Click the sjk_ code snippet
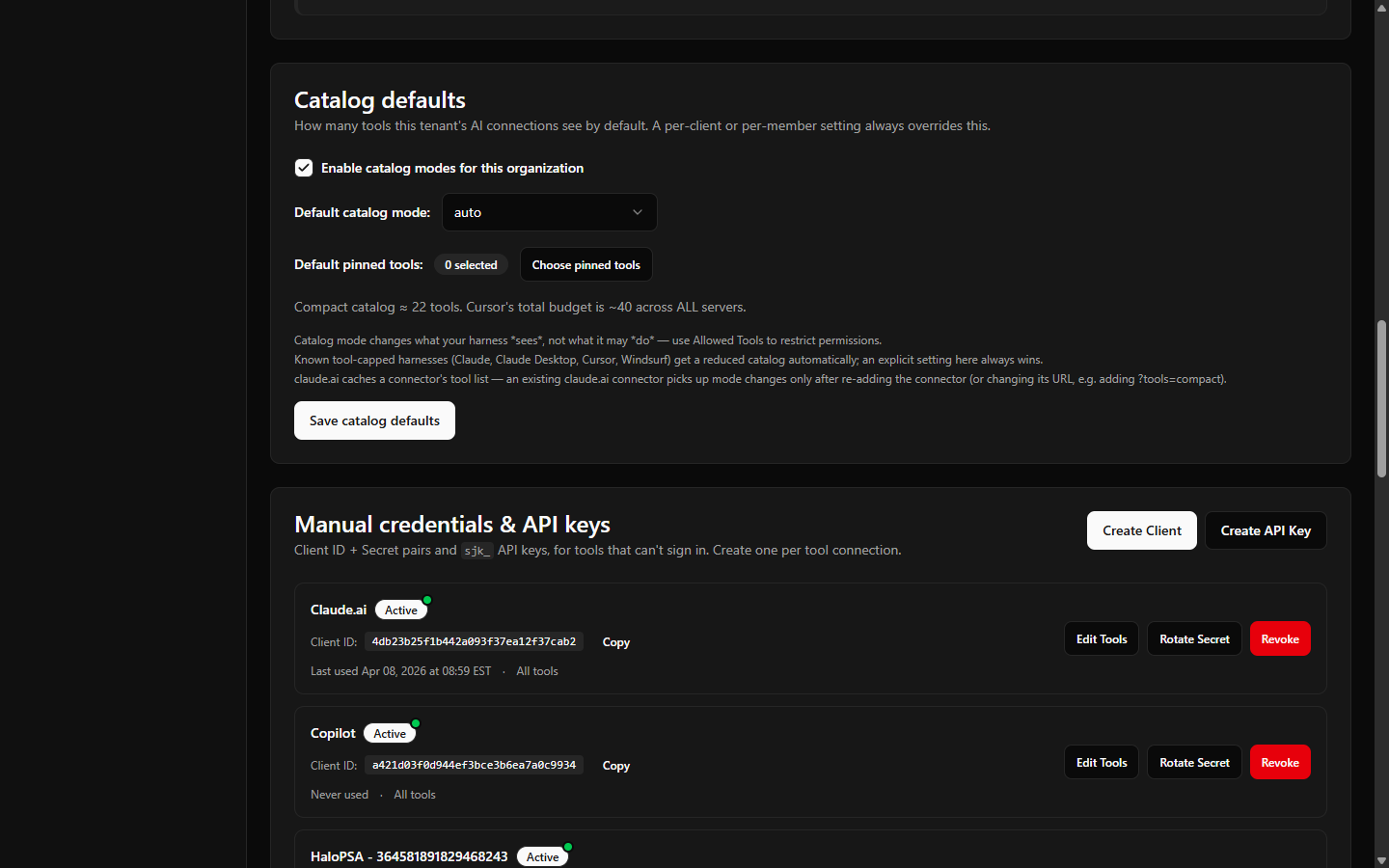The height and width of the screenshot is (868, 1389). point(477,551)
